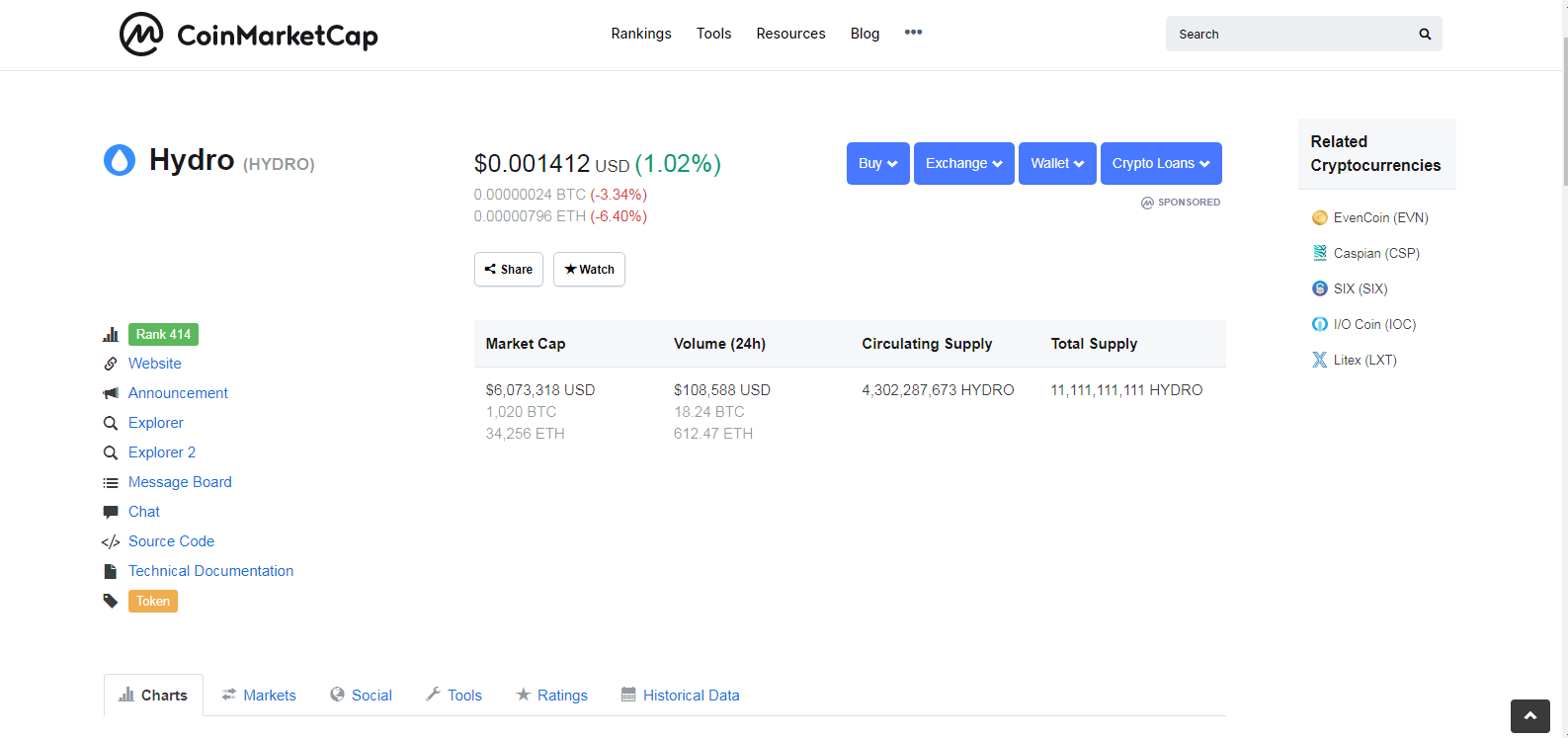
Task: Click the CoinMarketCap logo icon
Action: point(141,35)
